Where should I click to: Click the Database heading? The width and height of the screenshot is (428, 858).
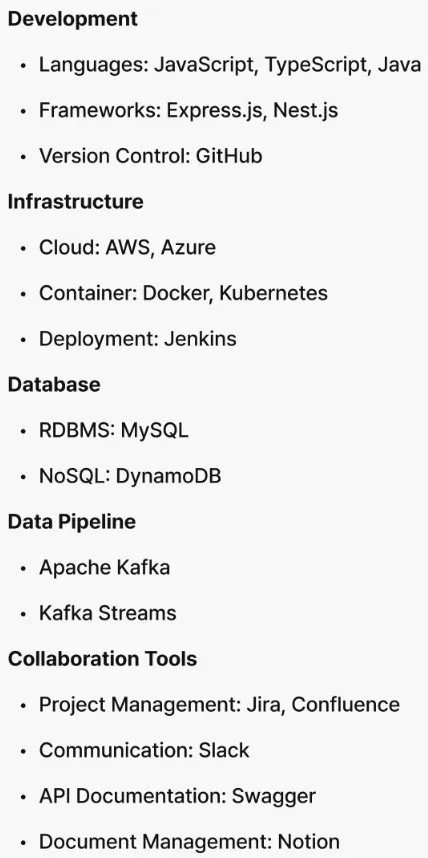coord(54,385)
